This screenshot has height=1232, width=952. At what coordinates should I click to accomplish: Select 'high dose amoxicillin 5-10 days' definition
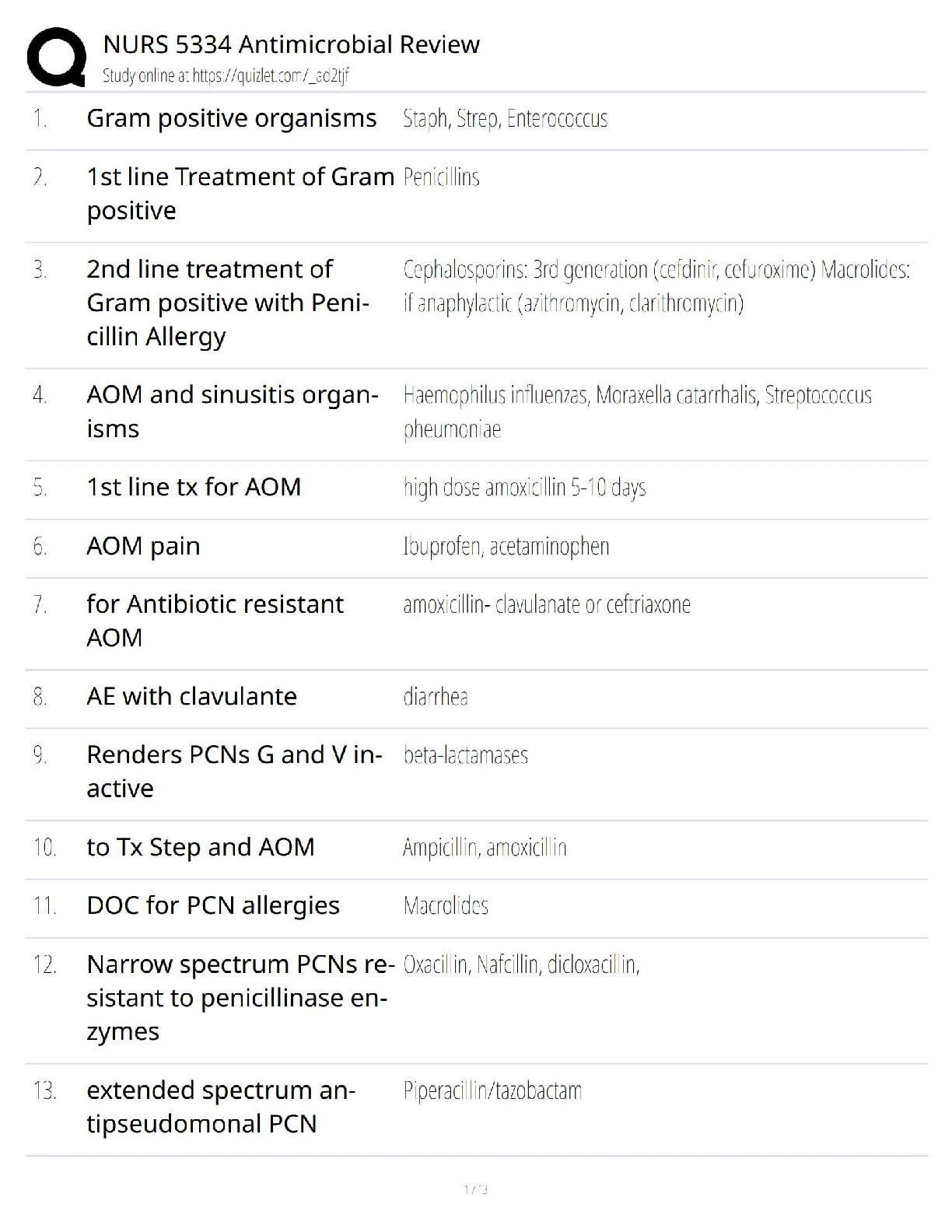coord(524,488)
